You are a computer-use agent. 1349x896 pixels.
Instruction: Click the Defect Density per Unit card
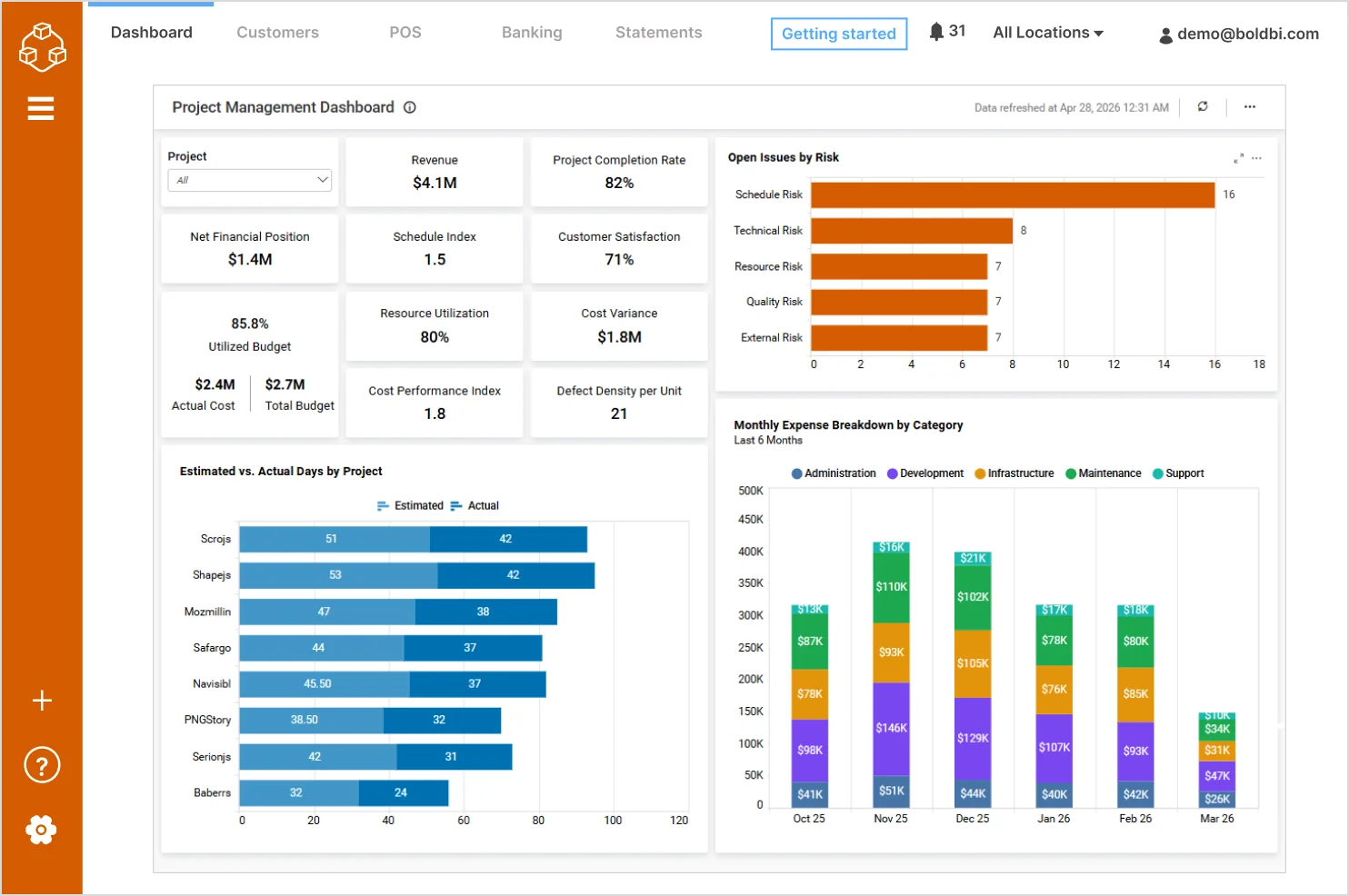click(619, 403)
